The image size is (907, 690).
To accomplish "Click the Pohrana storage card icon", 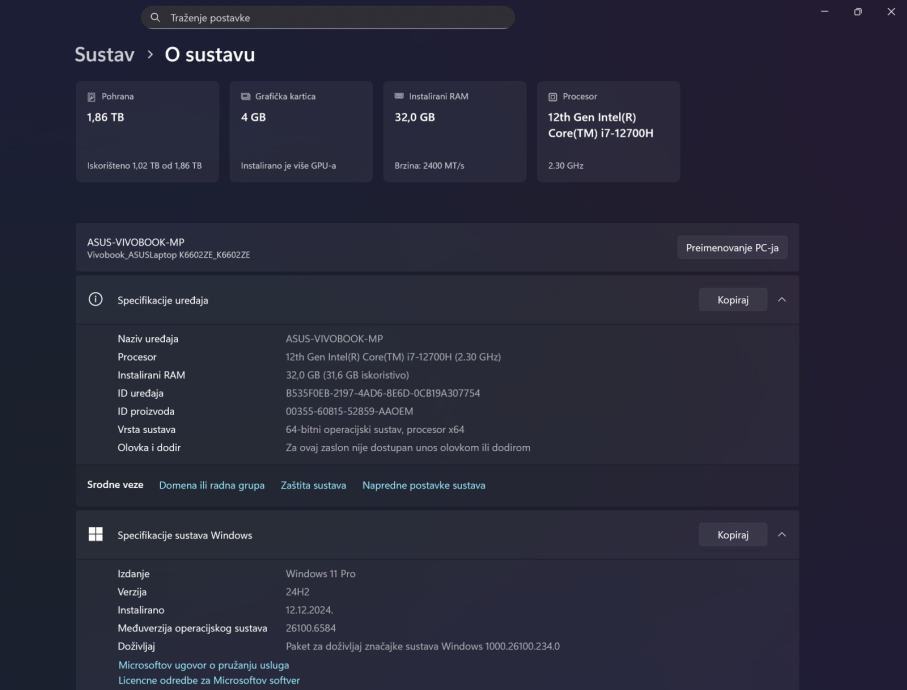I will coord(92,97).
